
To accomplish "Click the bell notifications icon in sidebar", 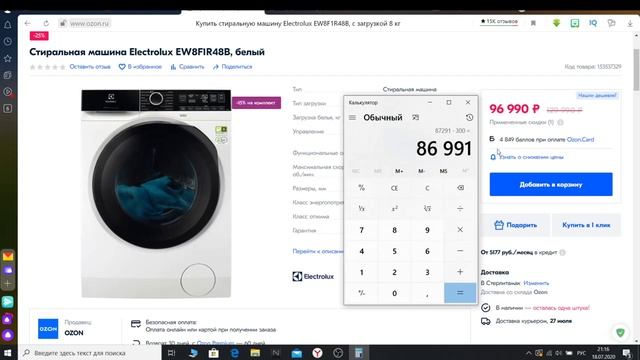I will [x=7, y=25].
